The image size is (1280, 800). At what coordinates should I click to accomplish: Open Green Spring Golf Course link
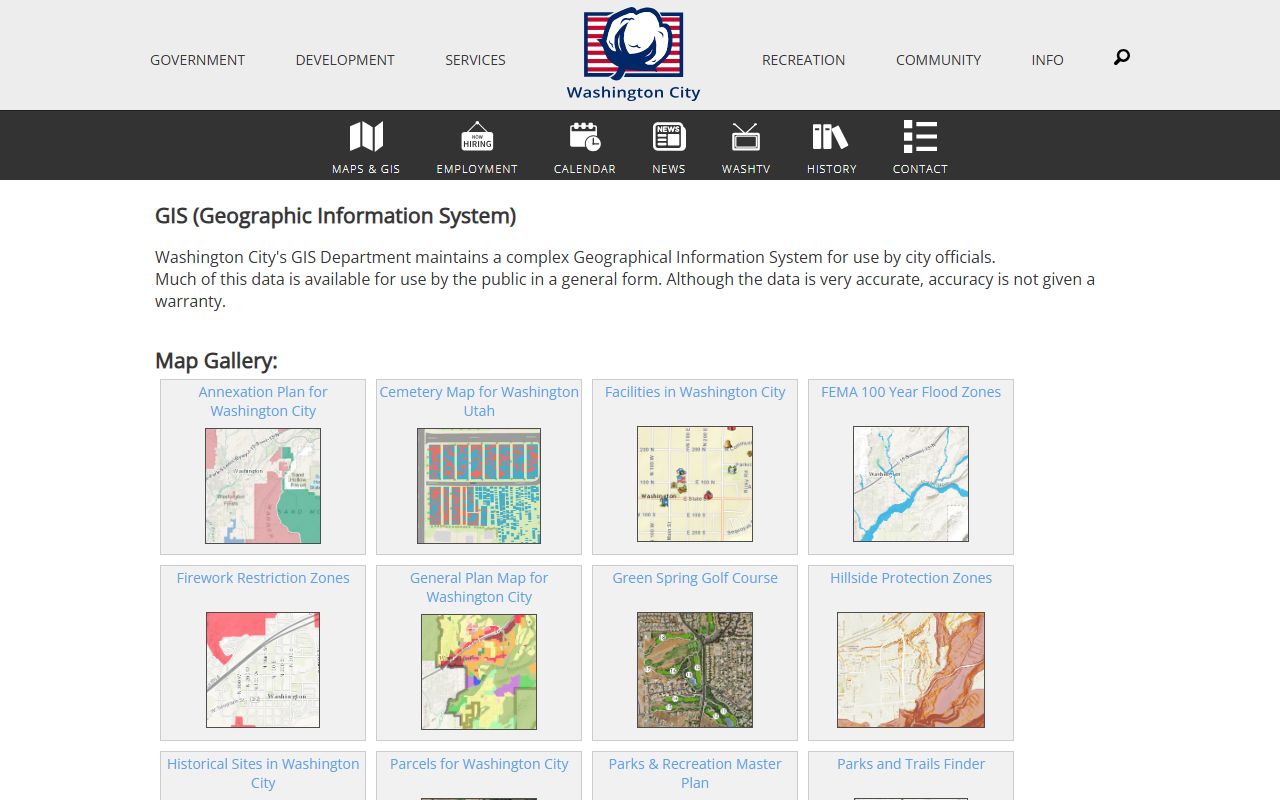695,578
